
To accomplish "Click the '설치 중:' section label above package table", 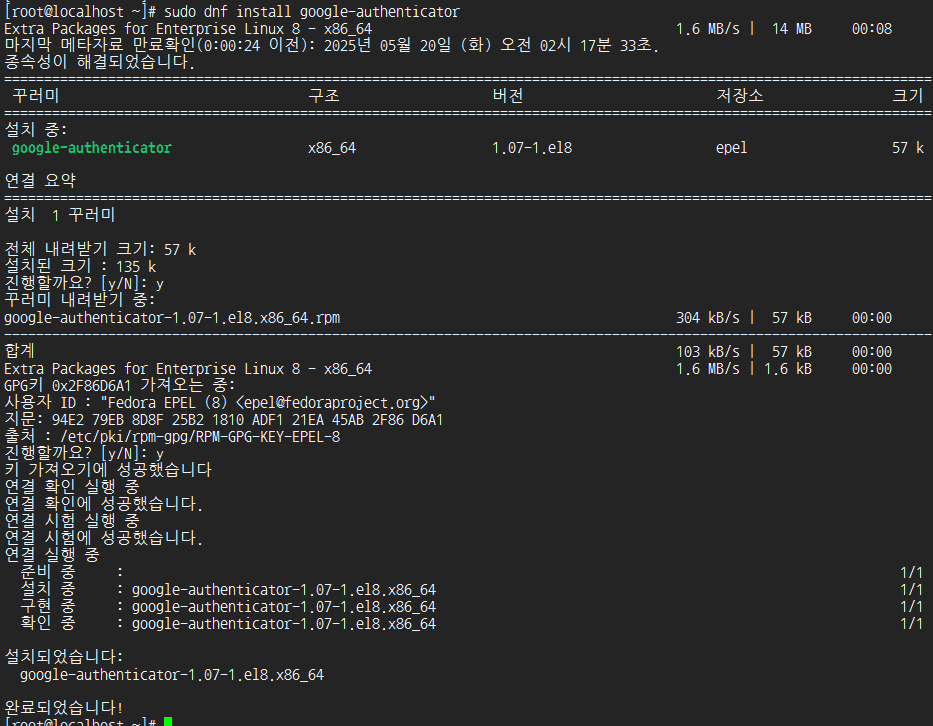I will pyautogui.click(x=36, y=130).
